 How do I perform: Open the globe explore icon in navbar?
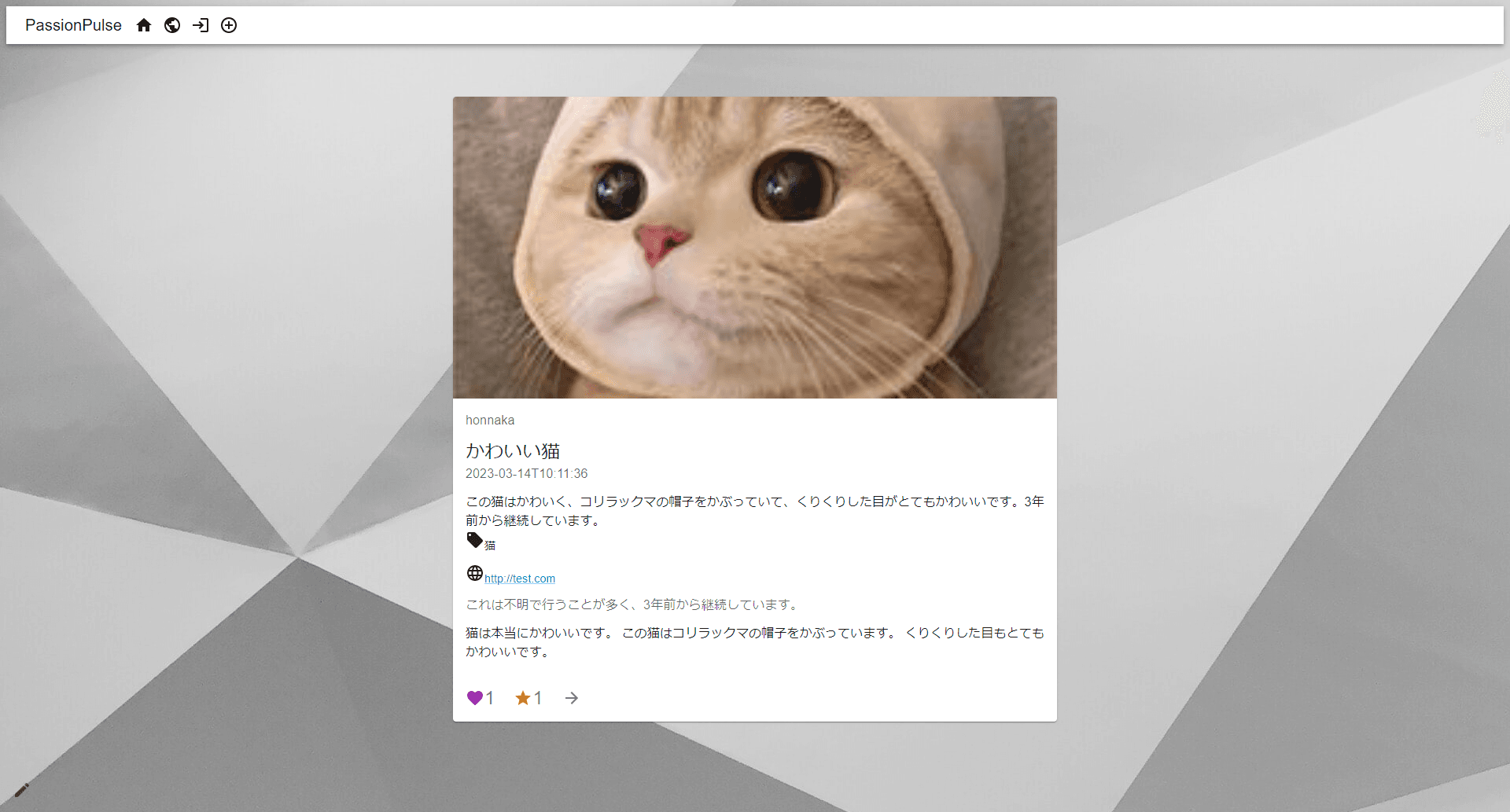coord(172,25)
